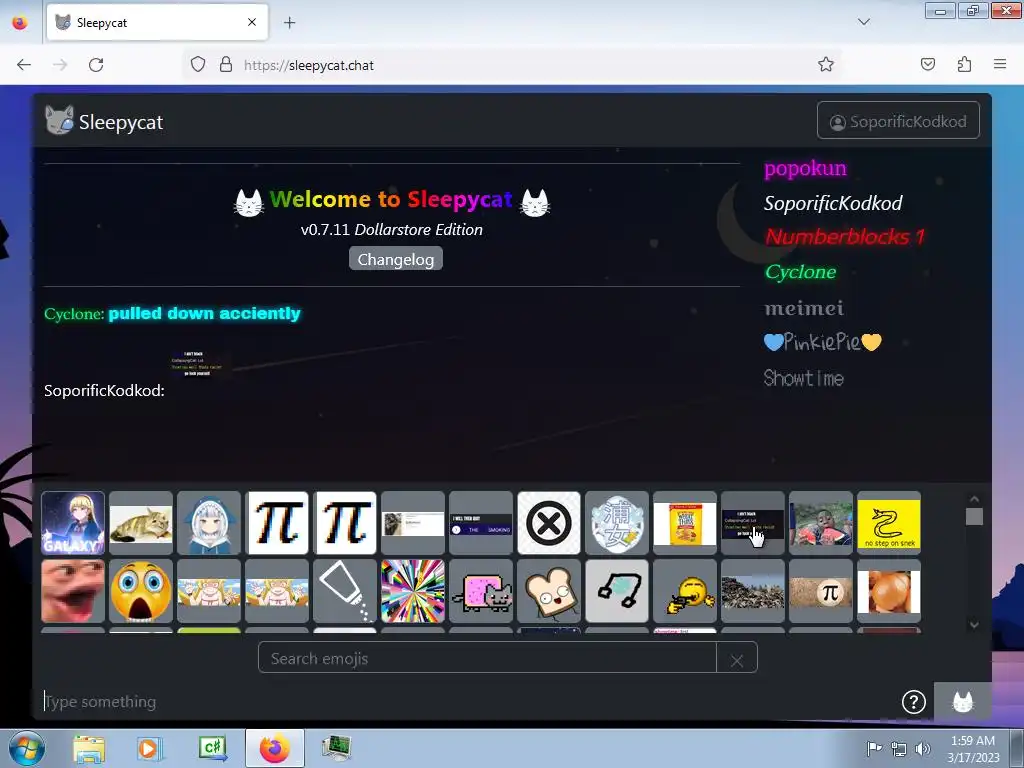The width and height of the screenshot is (1024, 768).
Task: Select PinkiePie in the users list
Action: point(823,342)
